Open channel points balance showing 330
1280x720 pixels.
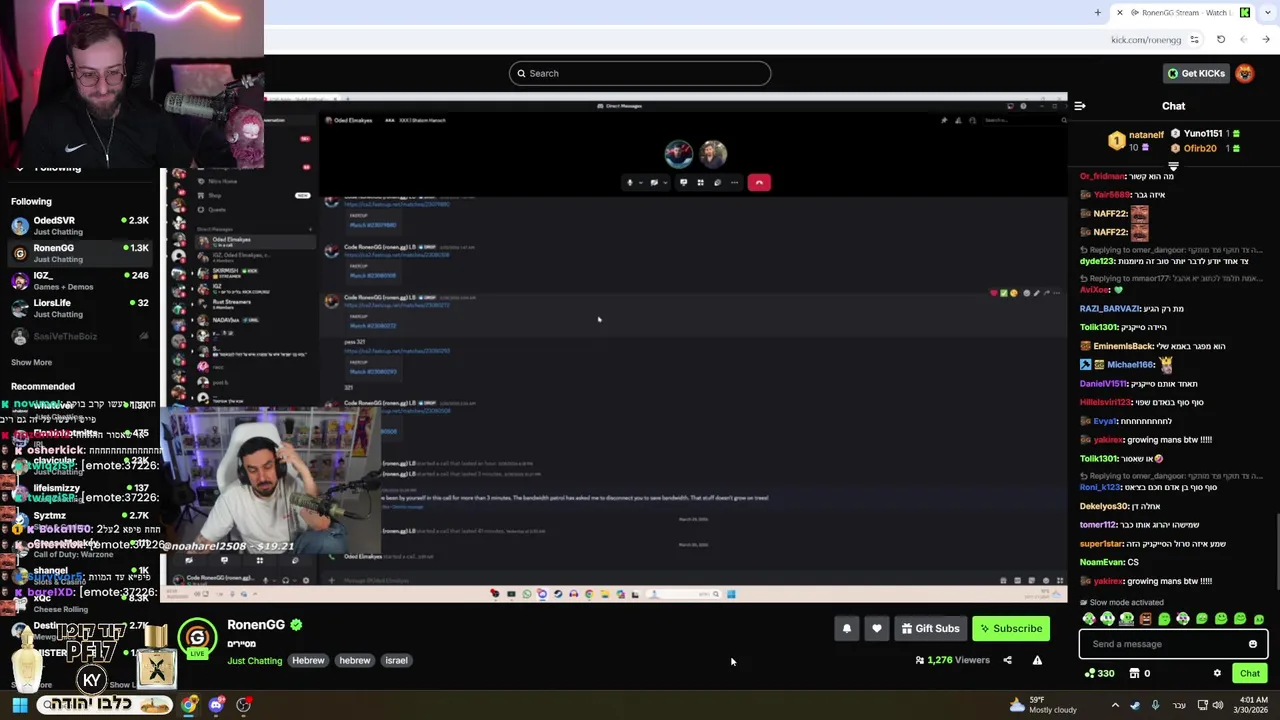1099,673
